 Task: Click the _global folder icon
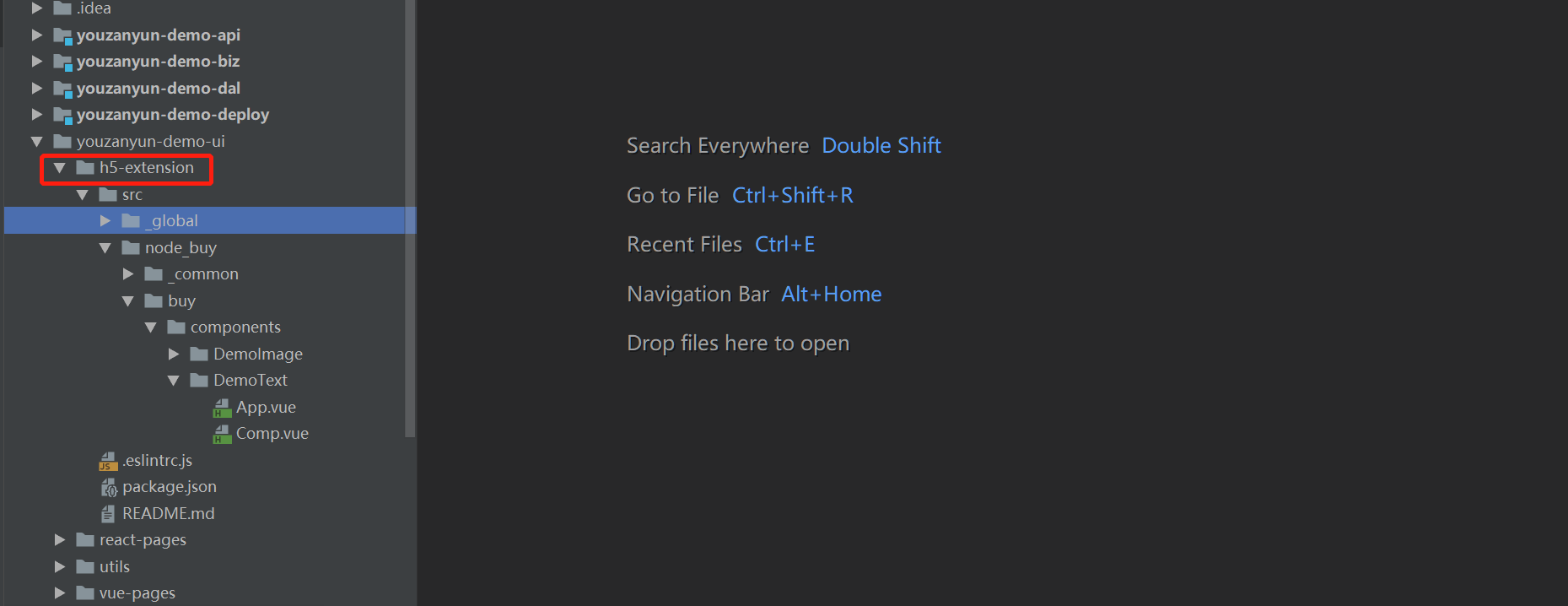[131, 221]
